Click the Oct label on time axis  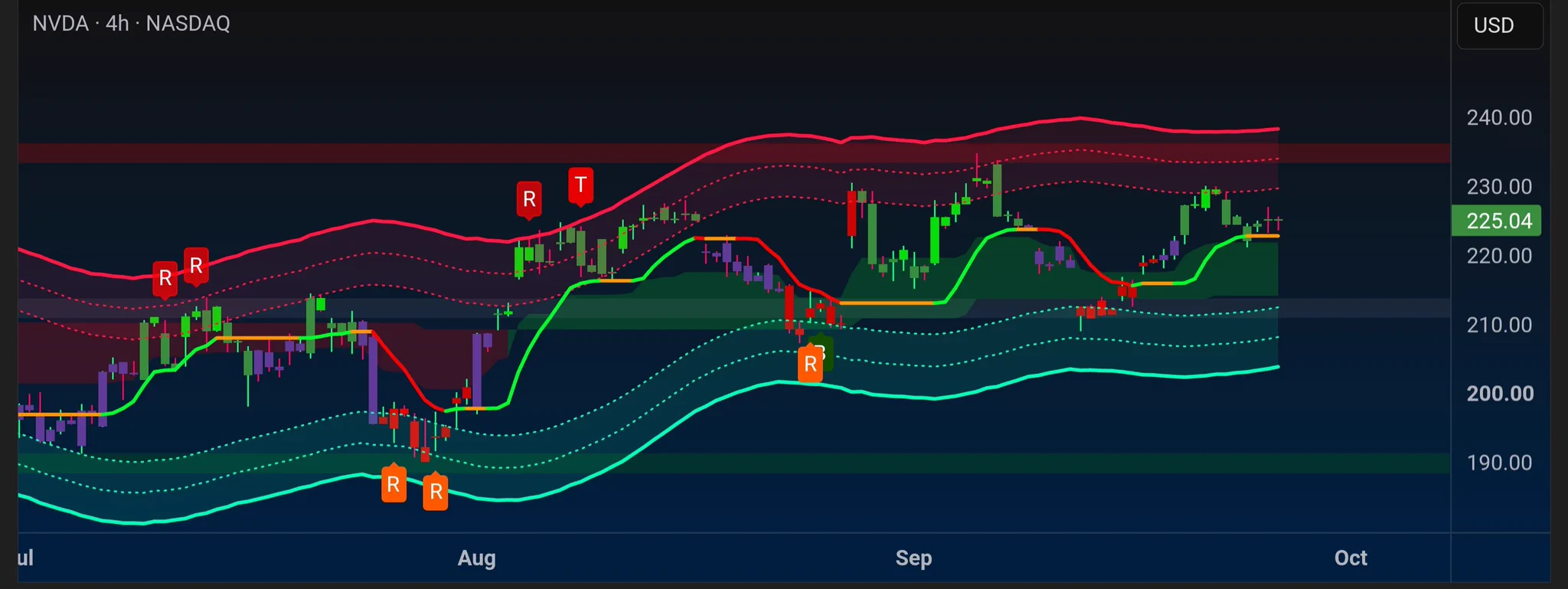[1351, 558]
